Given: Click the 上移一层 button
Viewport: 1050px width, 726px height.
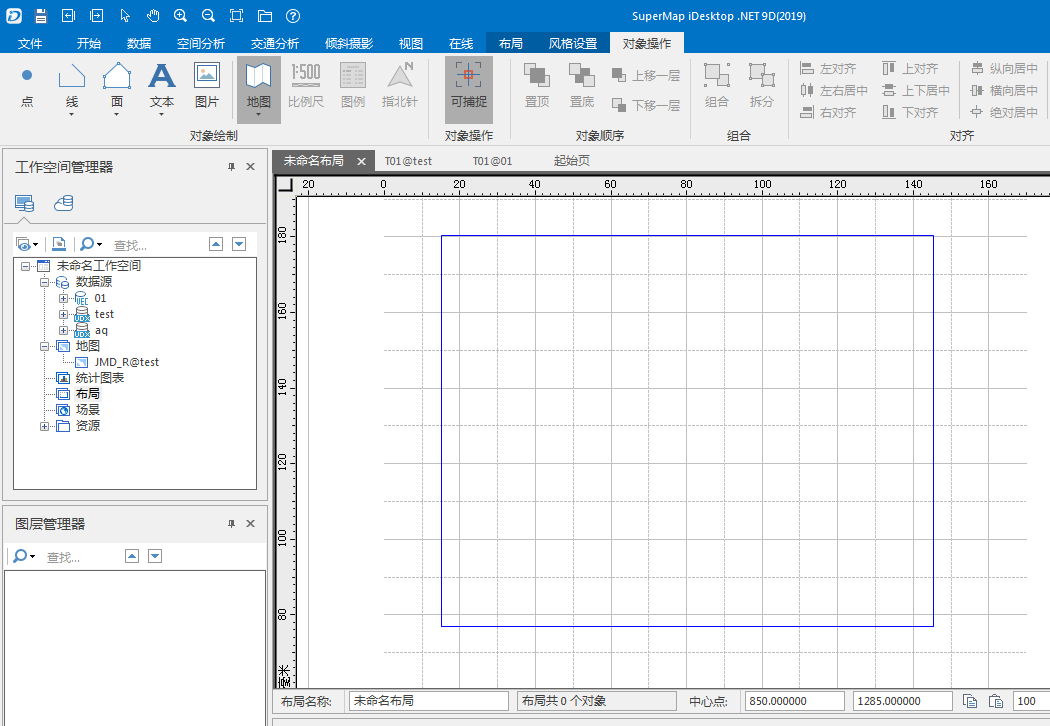Looking at the screenshot, I should point(647,75).
